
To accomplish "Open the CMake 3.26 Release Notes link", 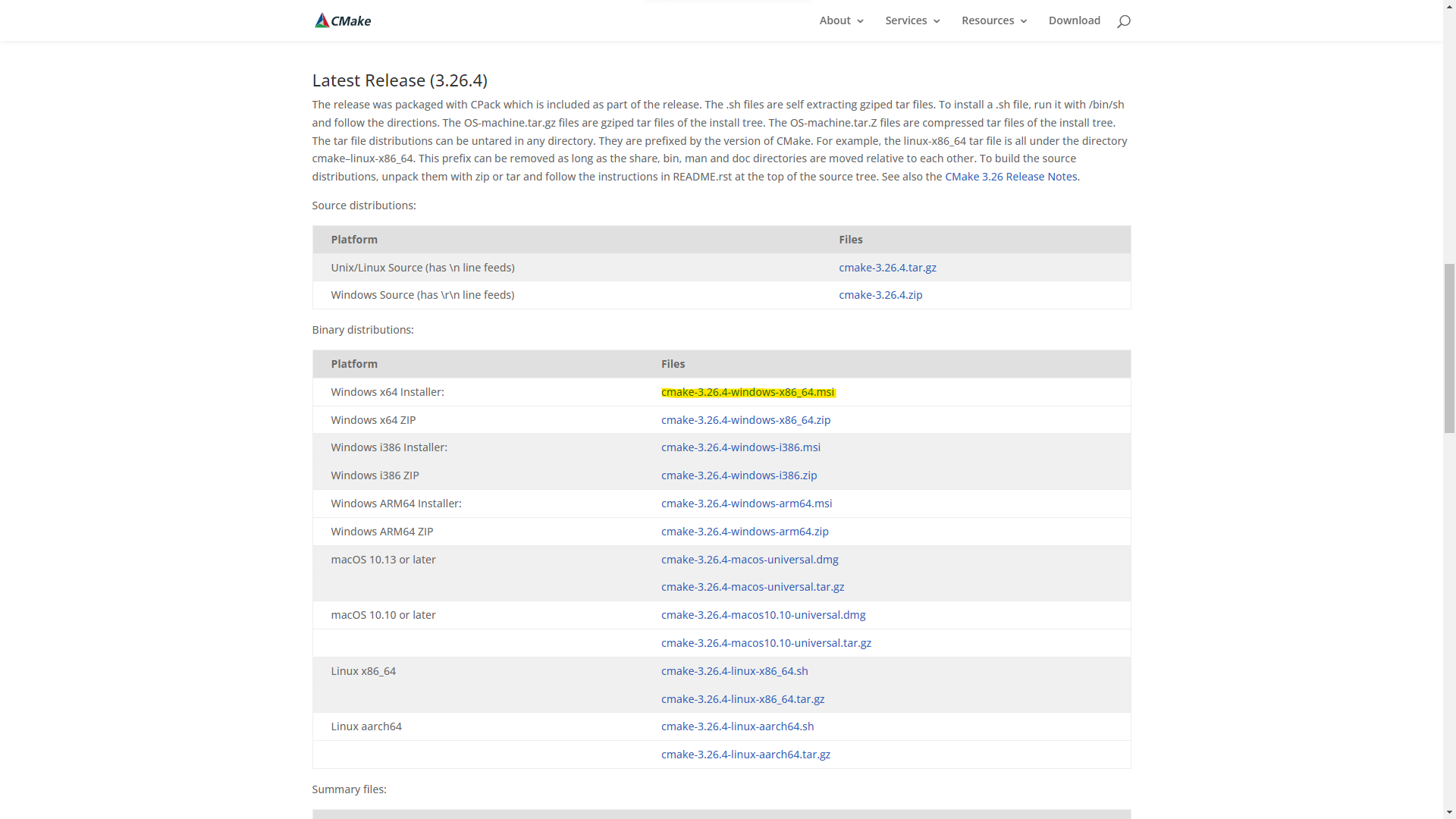I will 1010,177.
